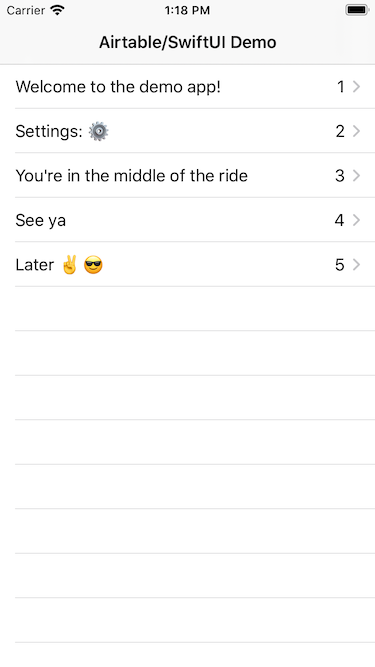Image resolution: width=375 pixels, height=667 pixels.
Task: Tap the number 4 detail label
Action: click(339, 220)
